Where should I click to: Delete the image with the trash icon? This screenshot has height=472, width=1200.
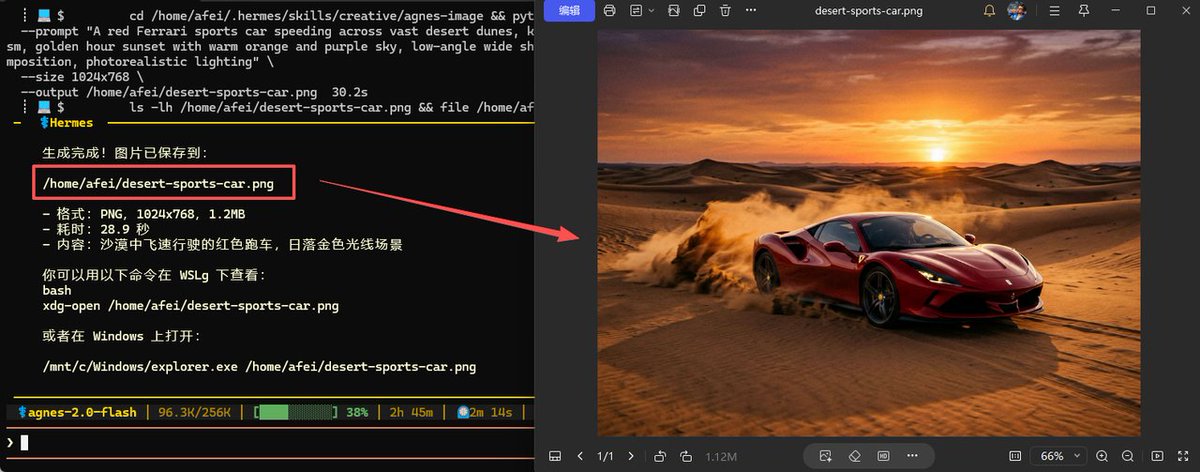coord(725,11)
